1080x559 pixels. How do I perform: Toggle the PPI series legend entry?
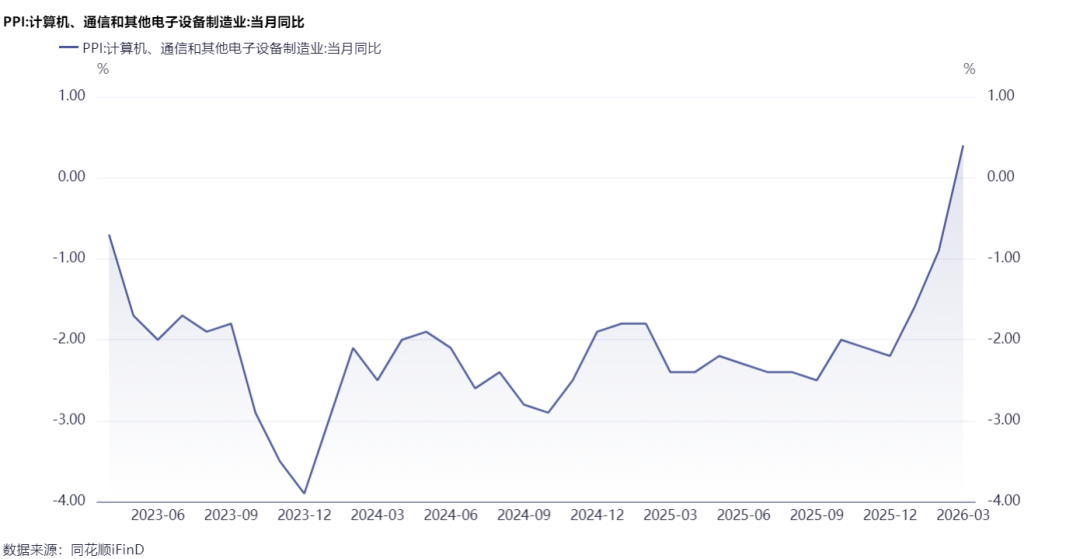click(x=221, y=48)
